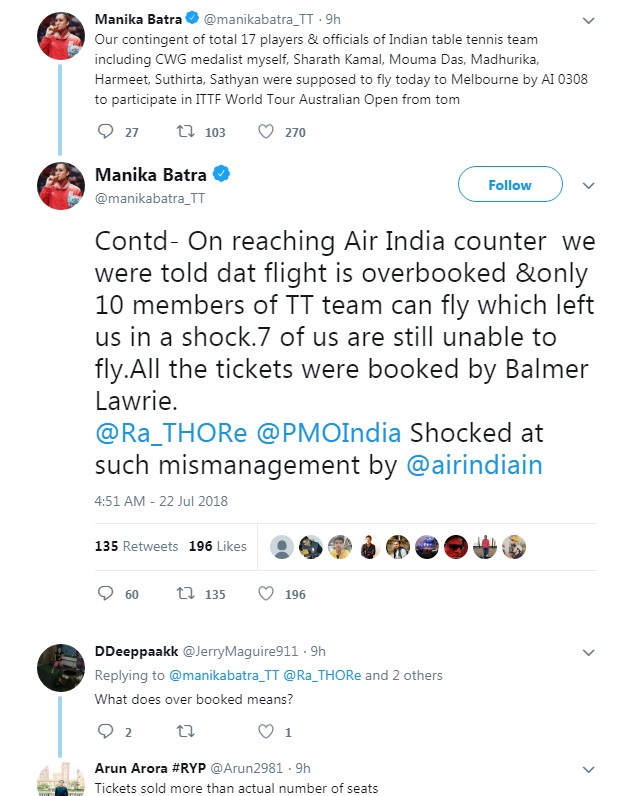This screenshot has width=635, height=796.
Task: View the 135 Retweets list
Action: coord(137,546)
